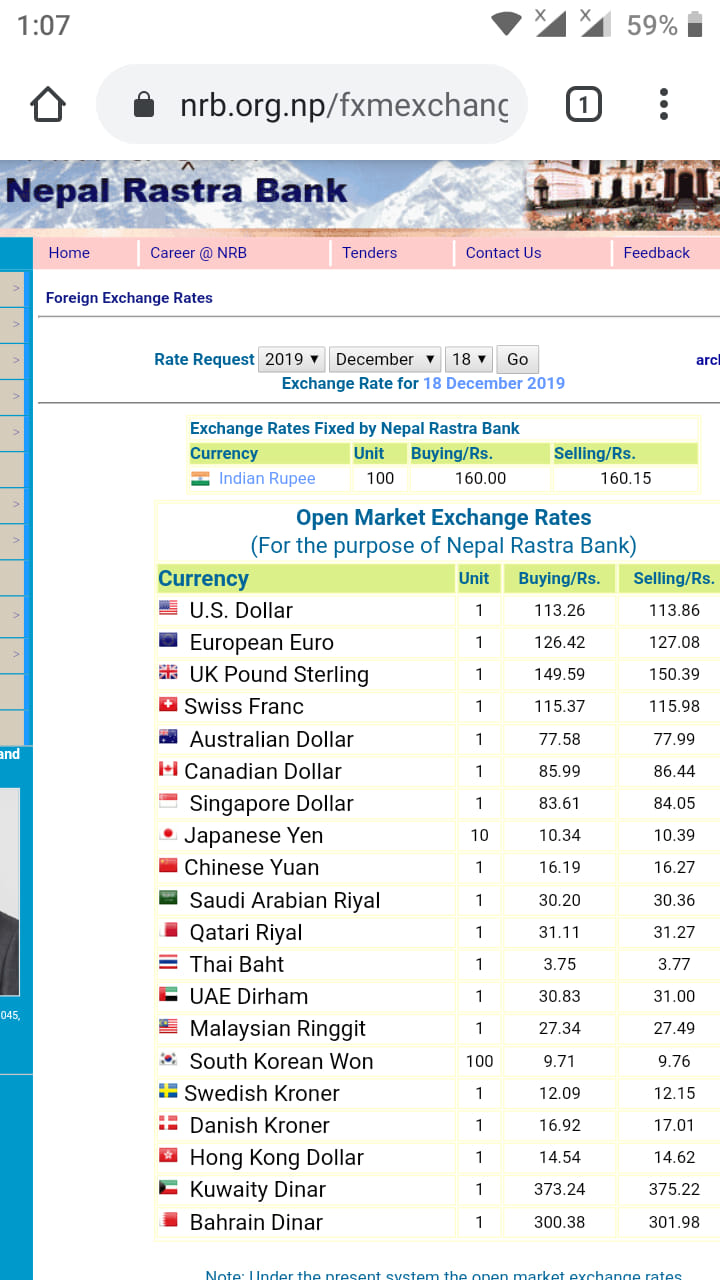Click the Thai Baht currency name
720x1280 pixels.
(x=237, y=964)
